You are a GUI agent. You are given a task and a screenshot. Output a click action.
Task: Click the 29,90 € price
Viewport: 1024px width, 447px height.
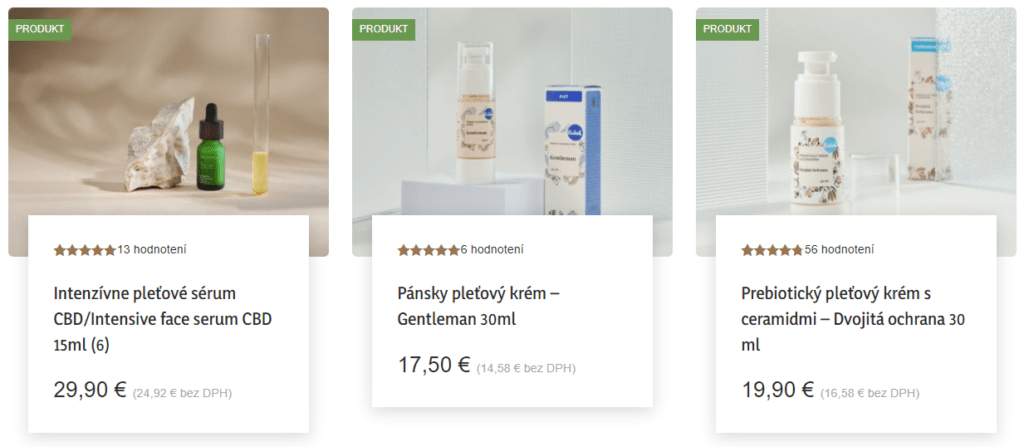(89, 389)
